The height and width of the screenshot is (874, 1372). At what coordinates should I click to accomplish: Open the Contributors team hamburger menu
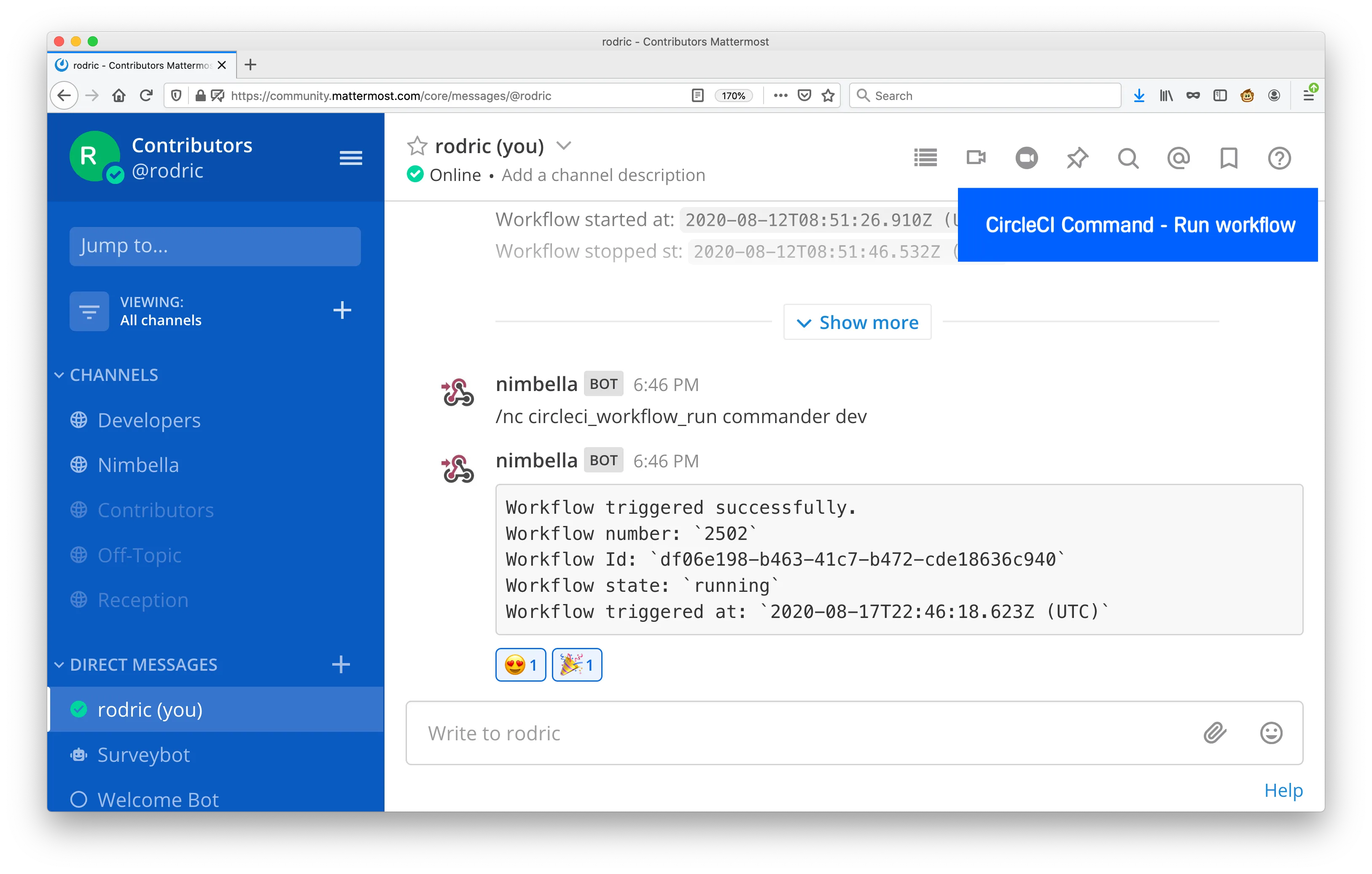coord(351,158)
